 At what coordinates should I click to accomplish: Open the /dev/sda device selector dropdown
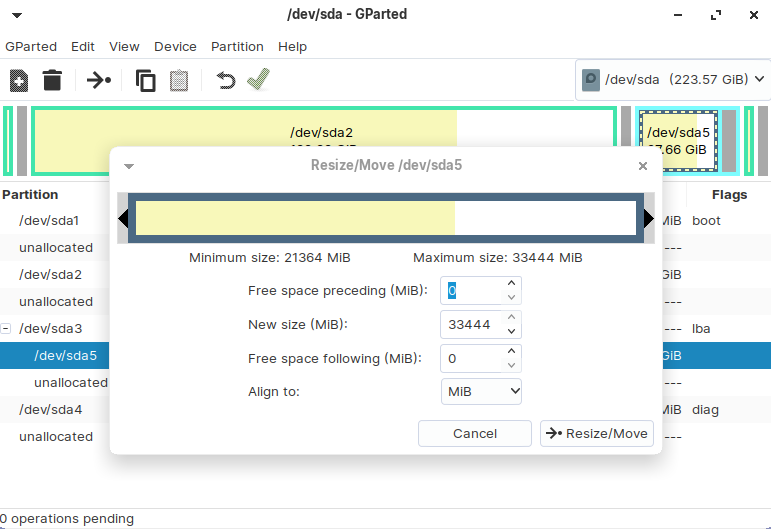672,80
